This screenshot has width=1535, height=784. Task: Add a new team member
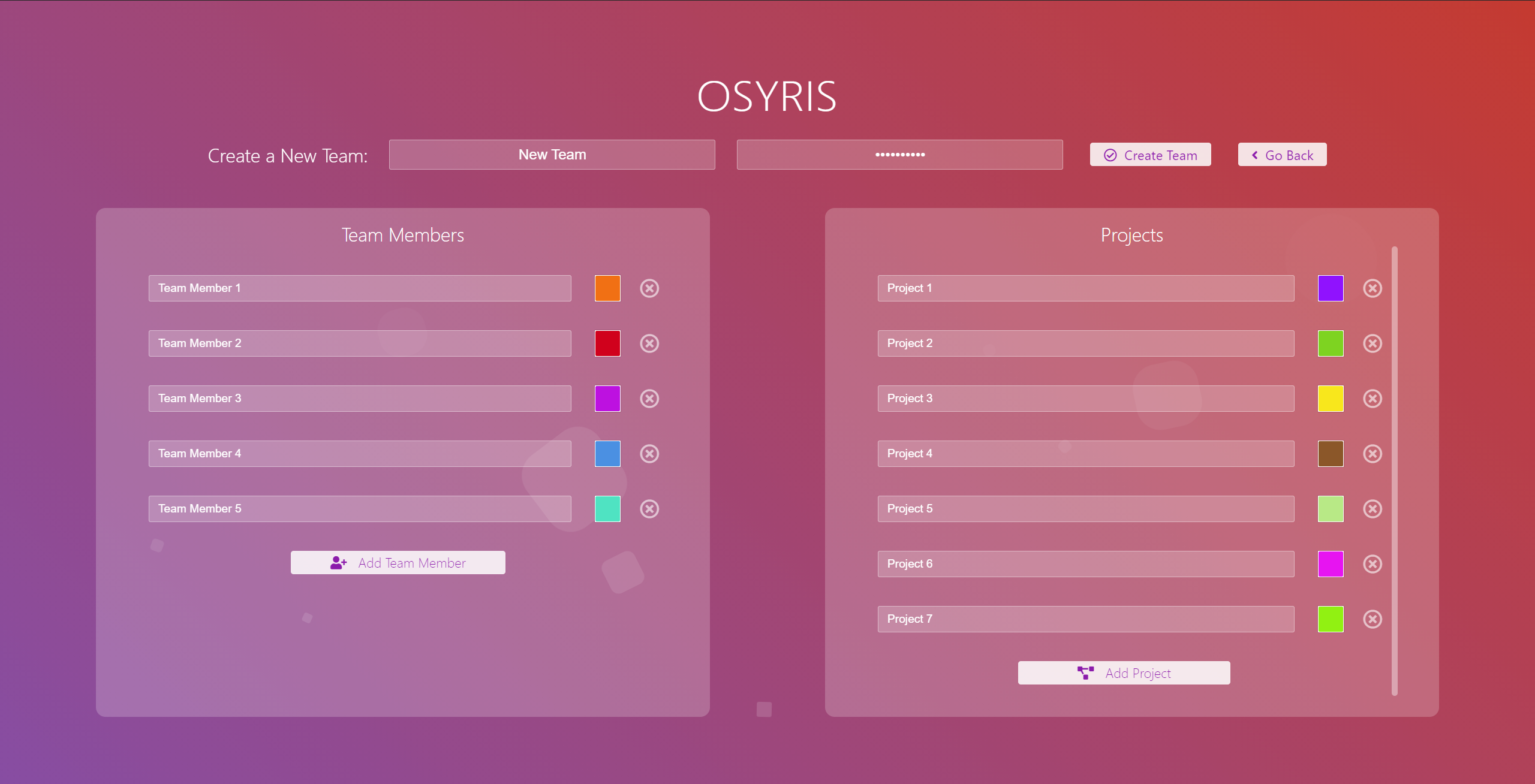398,562
